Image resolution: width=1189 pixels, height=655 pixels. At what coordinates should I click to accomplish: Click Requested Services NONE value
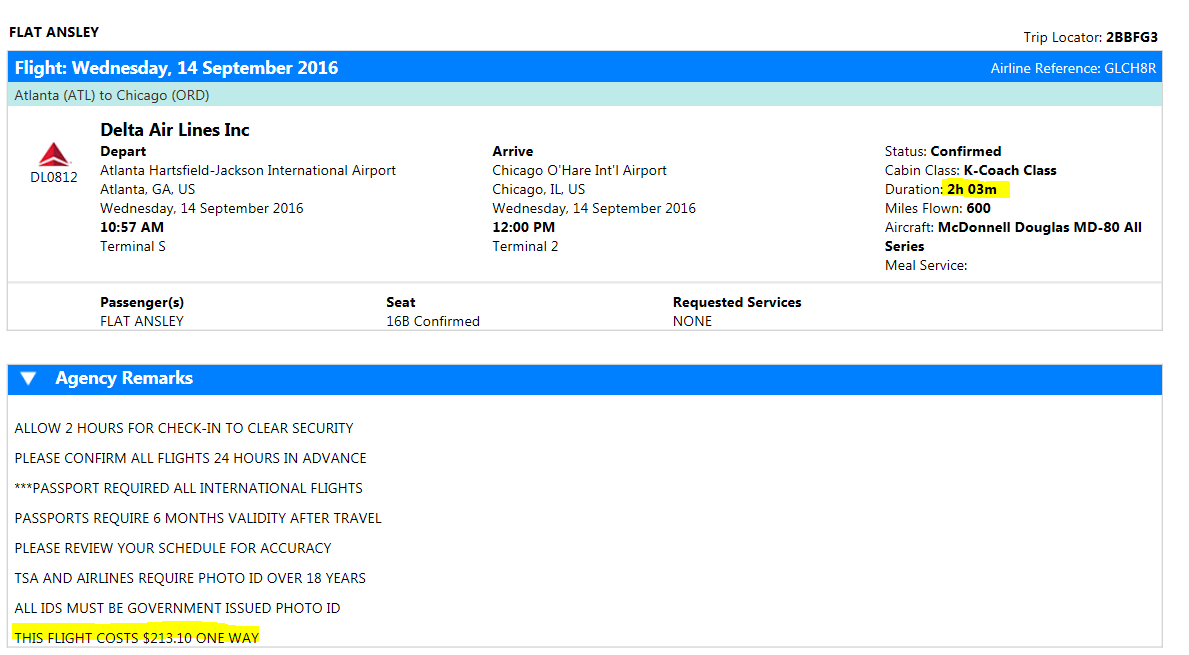pyautogui.click(x=692, y=322)
